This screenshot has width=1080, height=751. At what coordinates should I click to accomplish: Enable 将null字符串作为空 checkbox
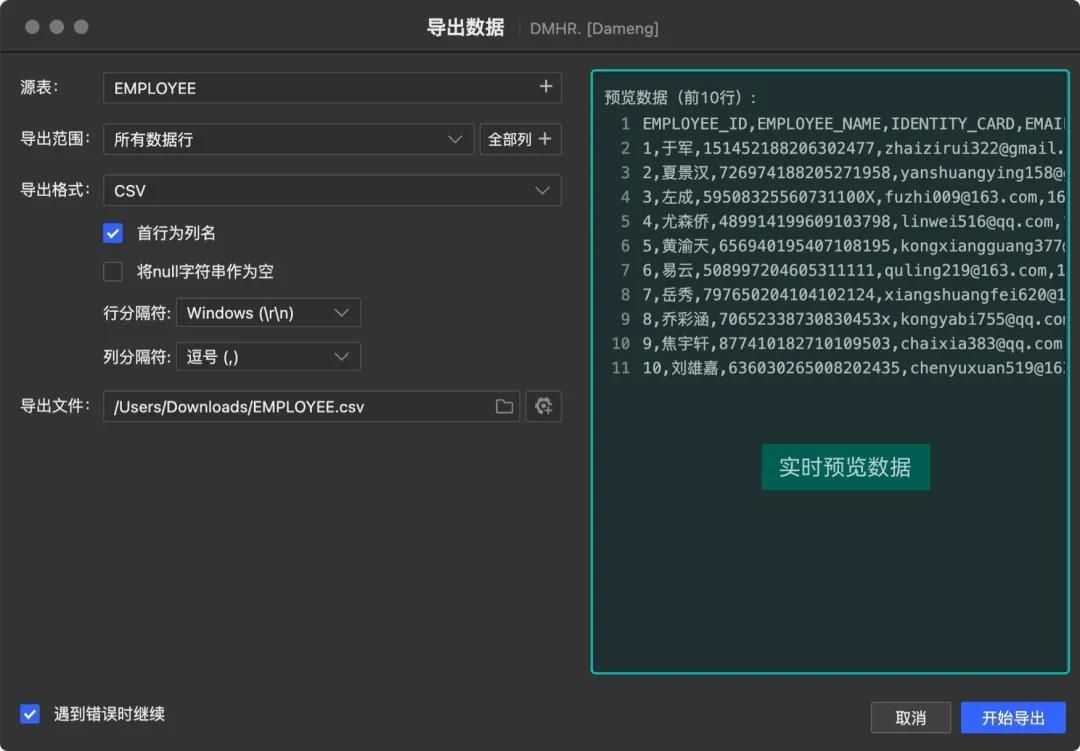click(x=113, y=271)
